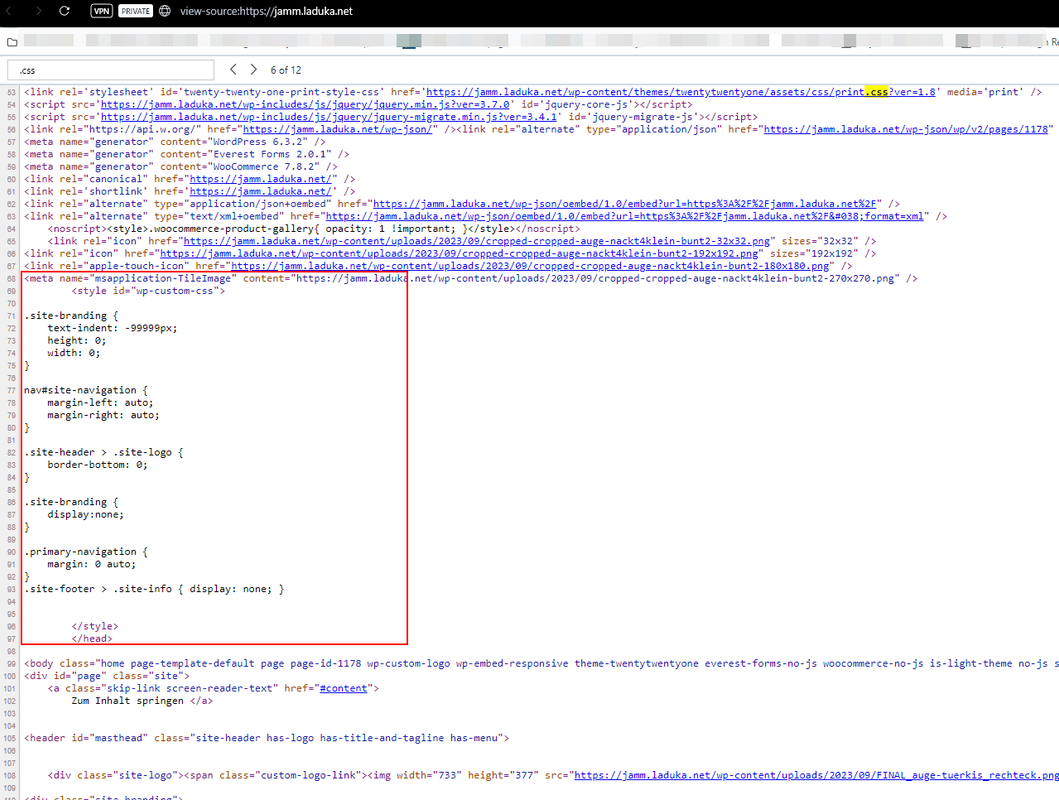The height and width of the screenshot is (800, 1059).
Task: Follow the #content skip-link anchor
Action: point(343,689)
